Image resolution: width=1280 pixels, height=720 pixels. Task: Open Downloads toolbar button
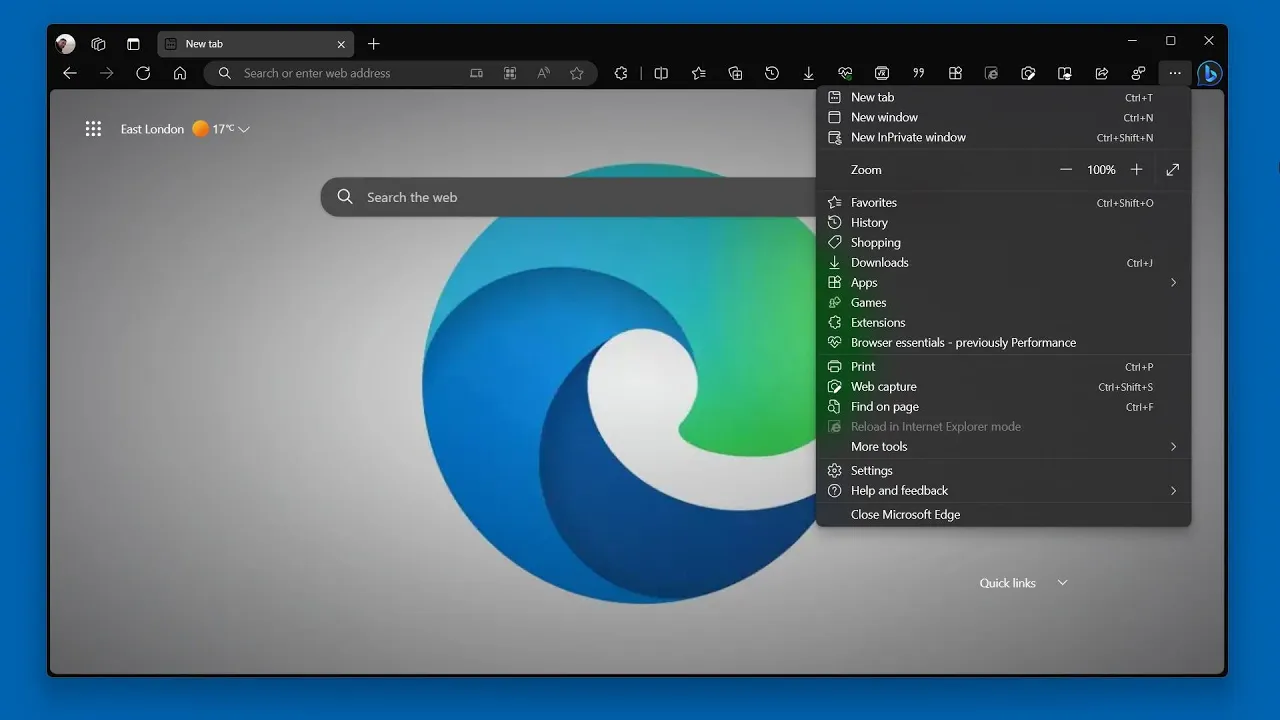click(808, 73)
